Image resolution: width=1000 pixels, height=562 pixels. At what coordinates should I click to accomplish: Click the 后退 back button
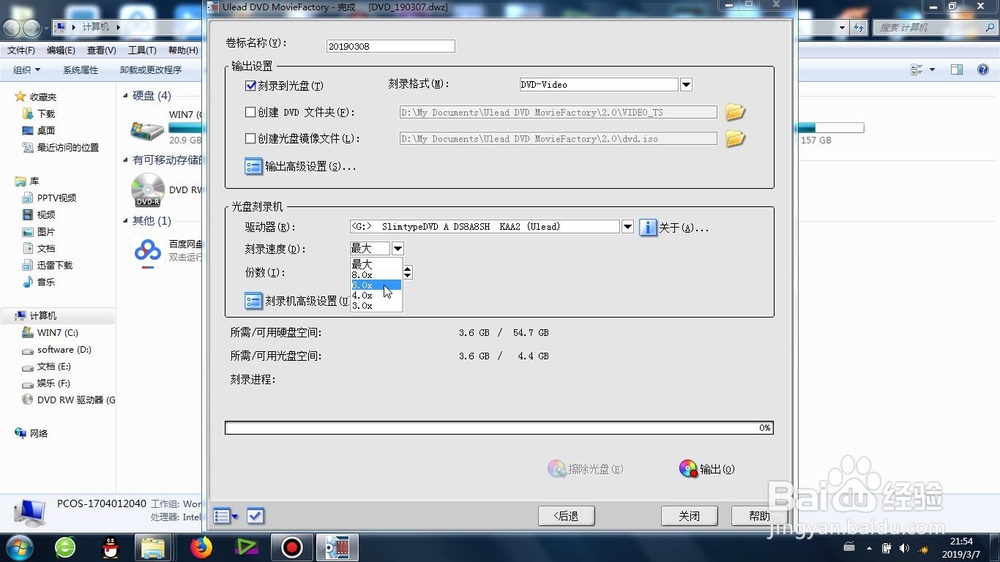(x=566, y=516)
